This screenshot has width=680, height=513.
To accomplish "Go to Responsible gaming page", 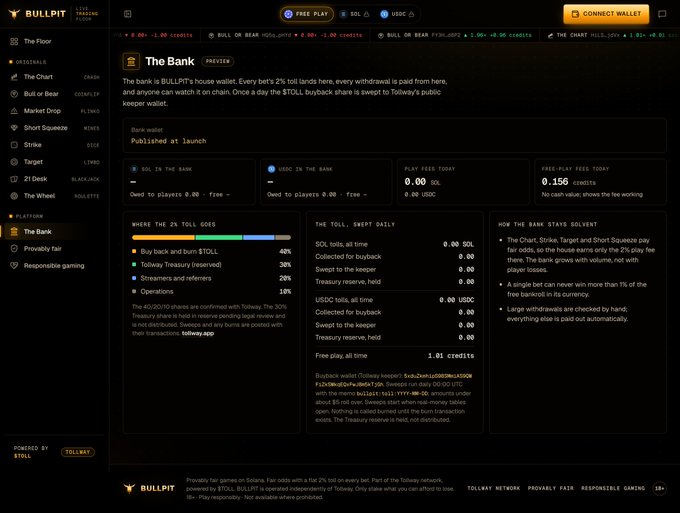I will (55, 265).
